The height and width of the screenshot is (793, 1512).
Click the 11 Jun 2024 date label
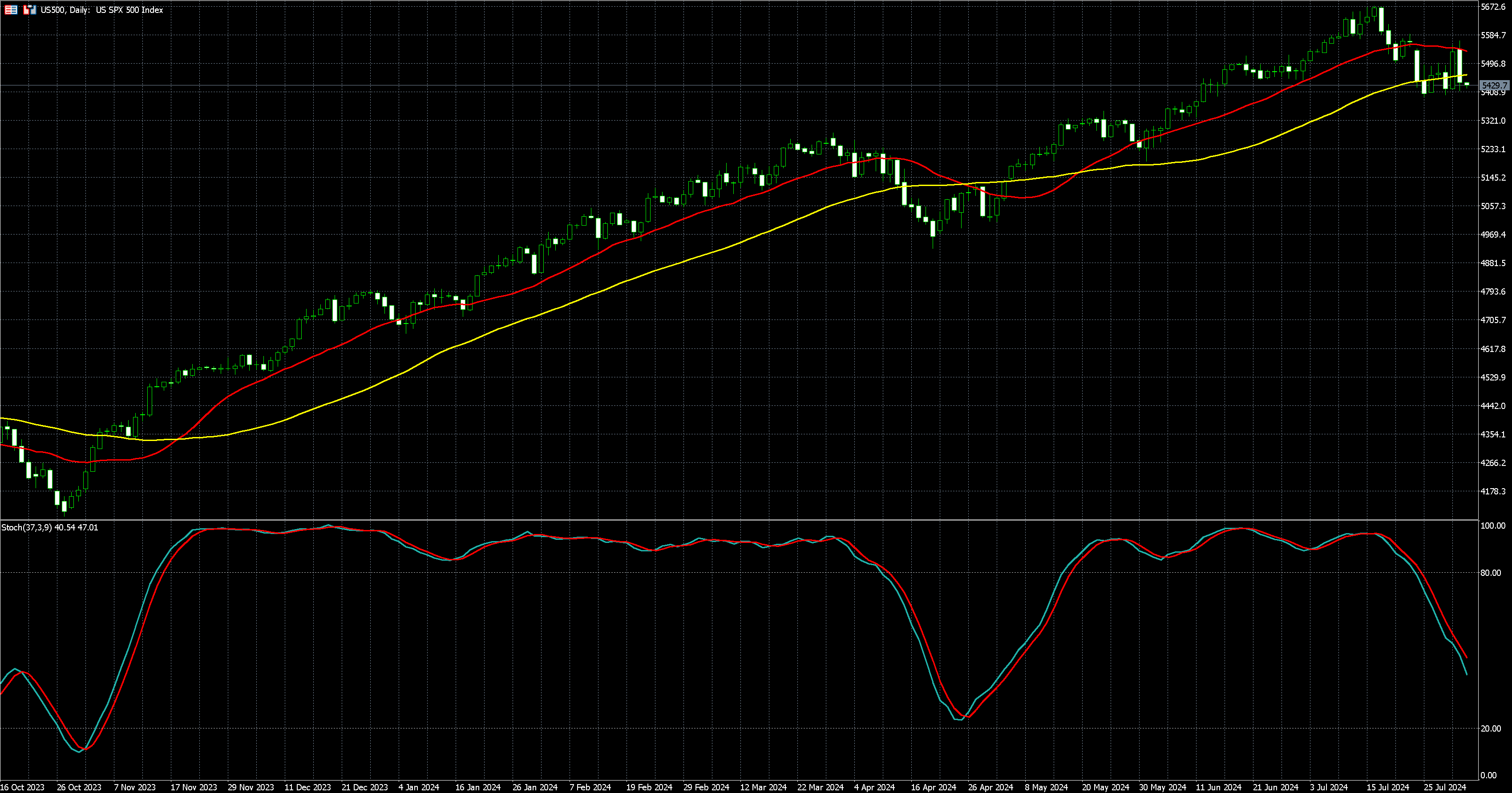pos(1218,787)
